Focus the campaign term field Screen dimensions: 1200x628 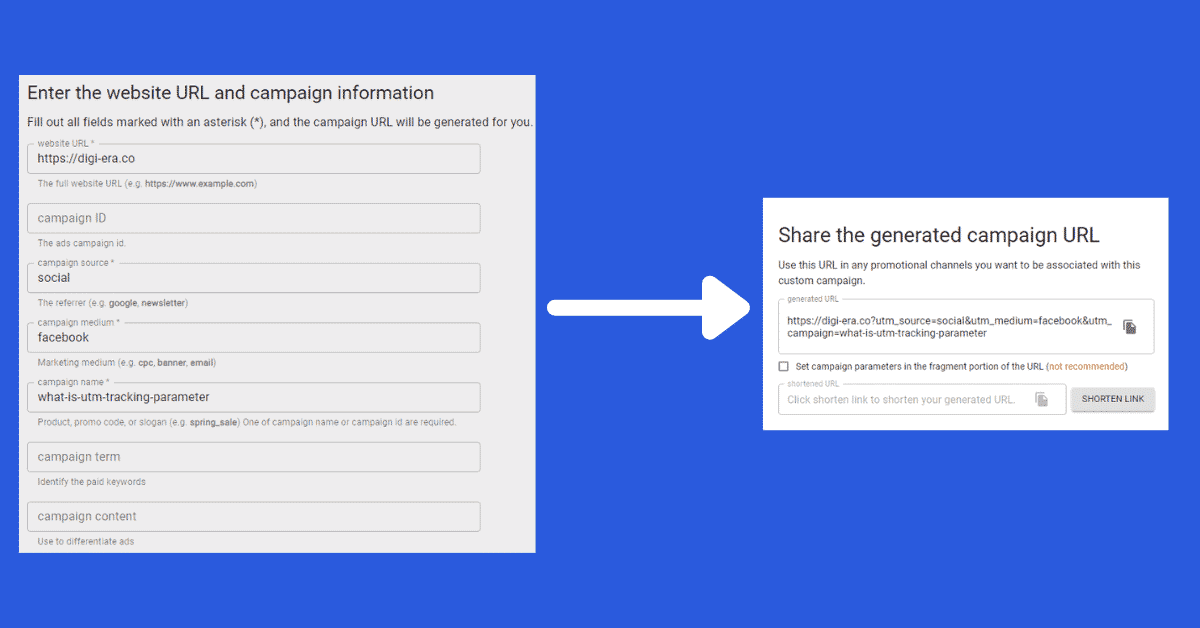click(253, 457)
